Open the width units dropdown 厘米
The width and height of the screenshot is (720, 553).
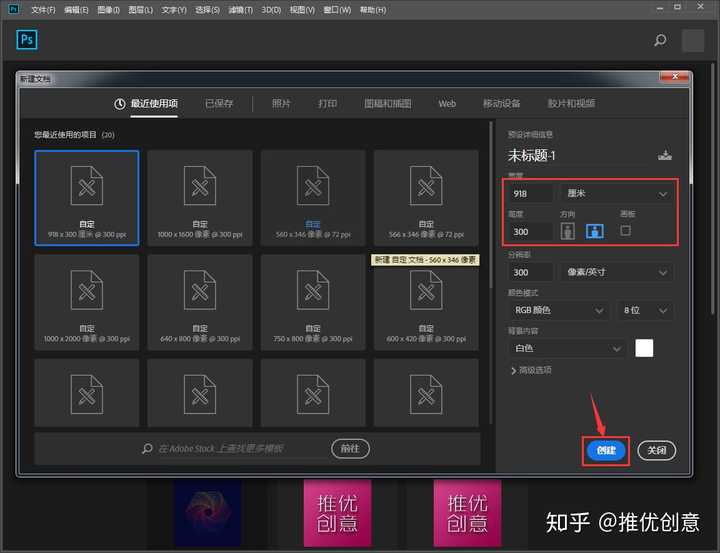617,194
